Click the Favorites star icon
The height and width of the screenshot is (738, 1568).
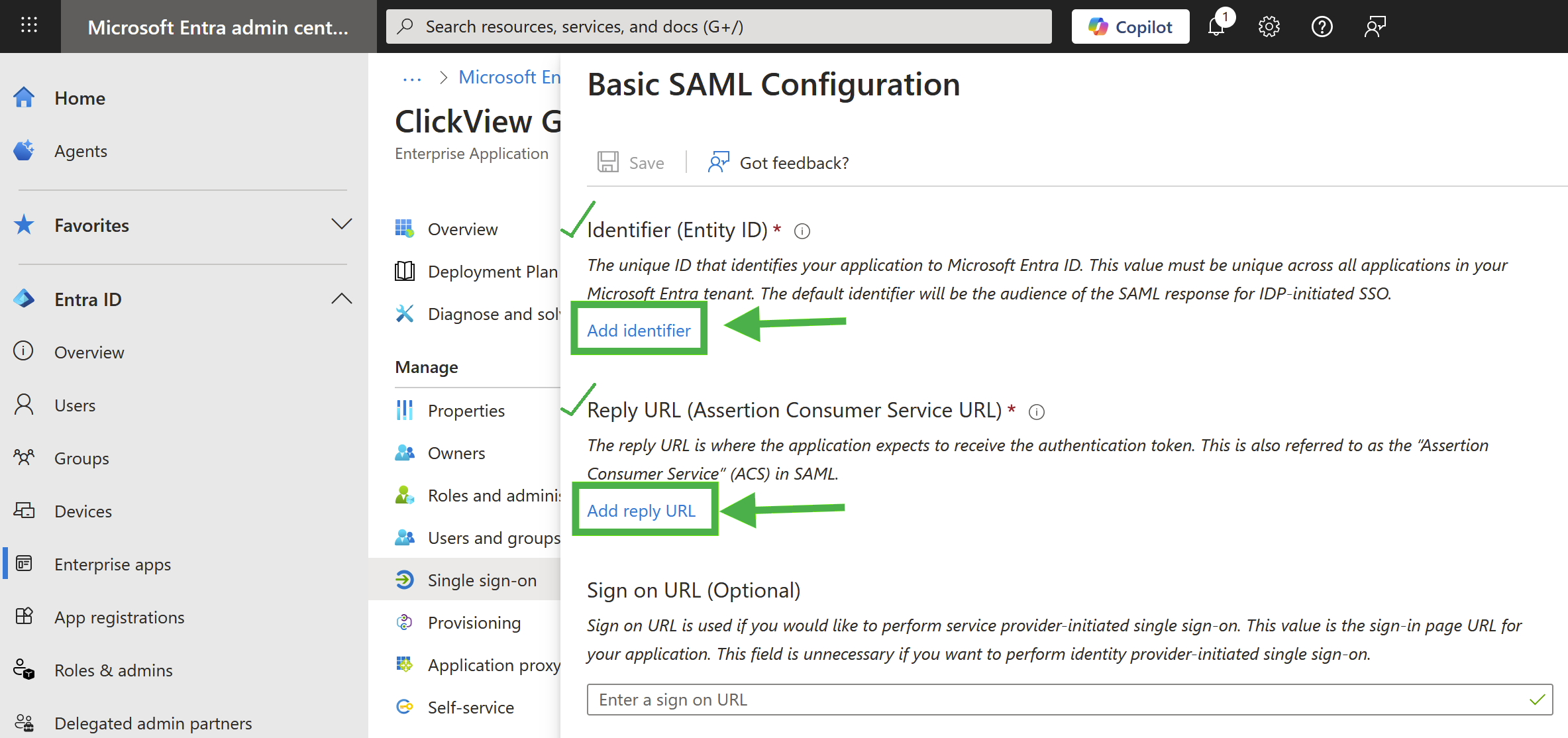(x=24, y=225)
